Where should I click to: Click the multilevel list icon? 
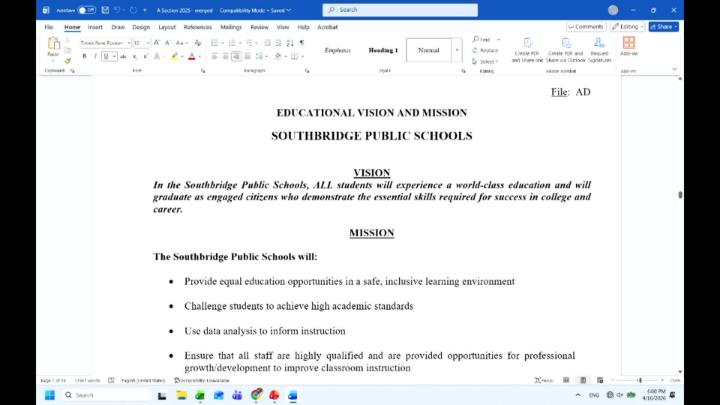[249, 43]
